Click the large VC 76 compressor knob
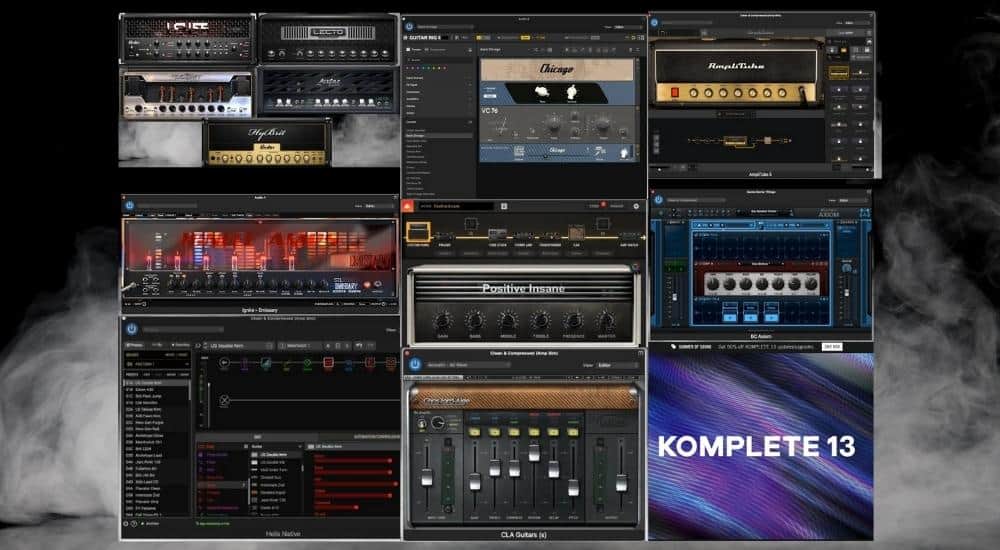Viewport: 1000px width, 550px height. (554, 122)
